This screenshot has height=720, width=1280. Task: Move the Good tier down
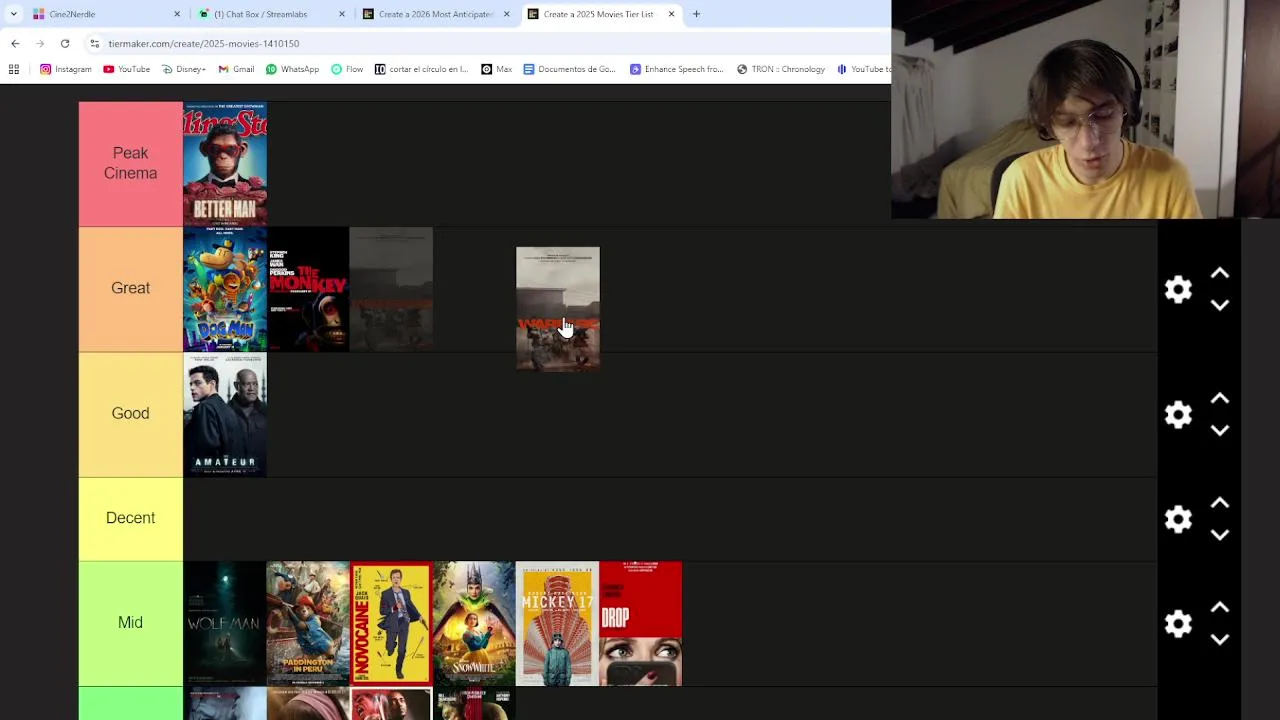[1220, 430]
